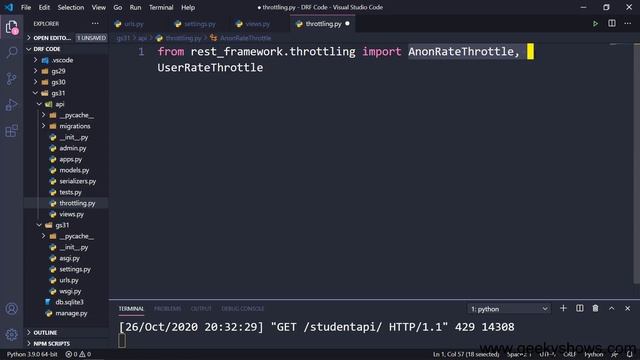Open the Source Control view

12,78
